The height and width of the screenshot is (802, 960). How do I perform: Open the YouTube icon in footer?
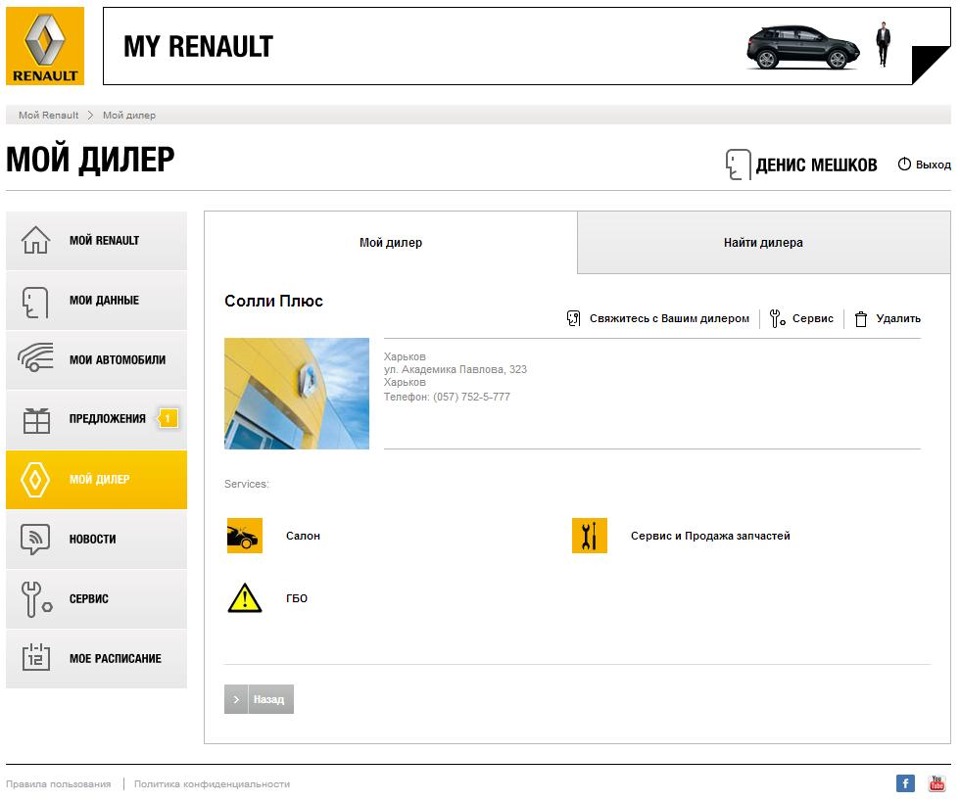pos(937,783)
